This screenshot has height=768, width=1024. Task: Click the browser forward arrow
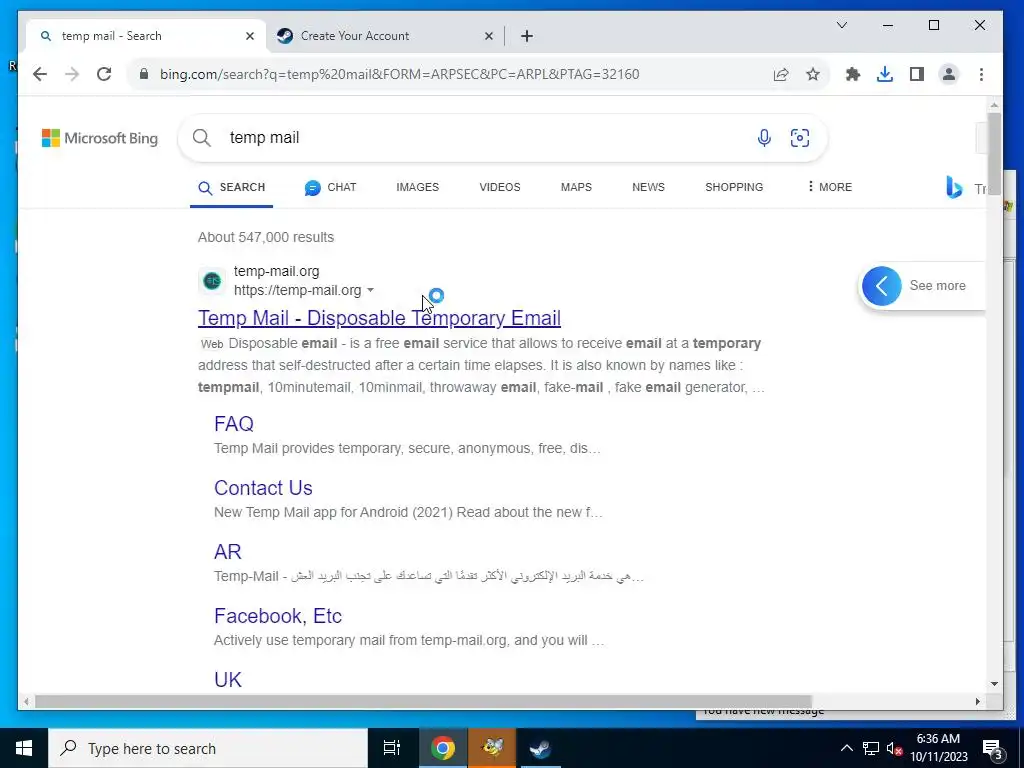[x=72, y=74]
